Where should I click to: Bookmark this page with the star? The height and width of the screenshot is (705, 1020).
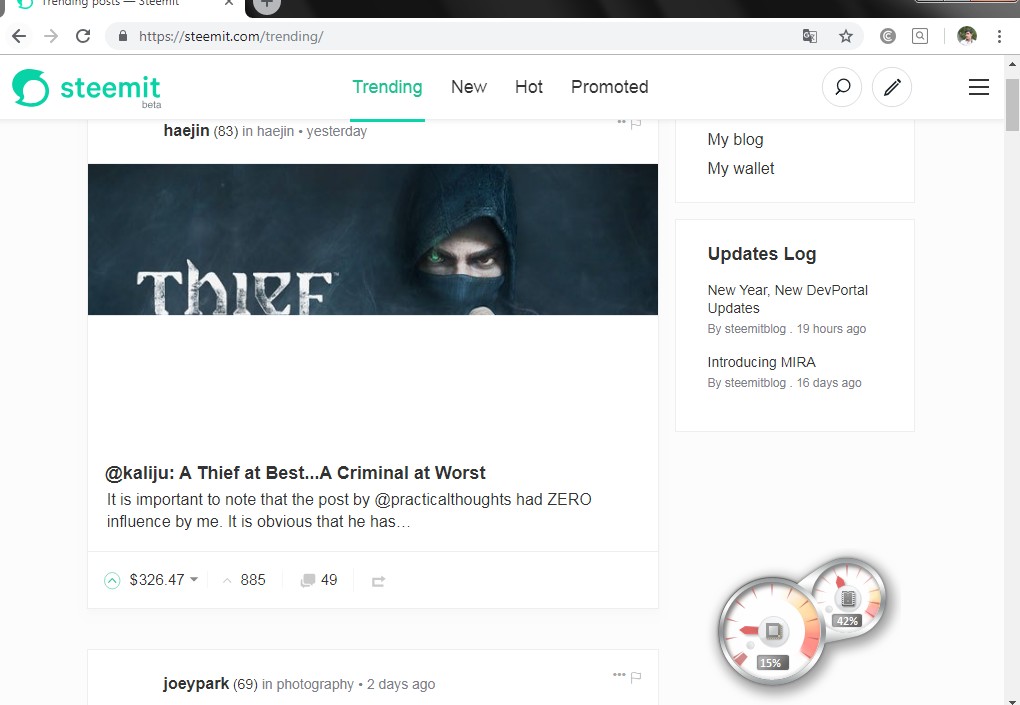pyautogui.click(x=846, y=35)
